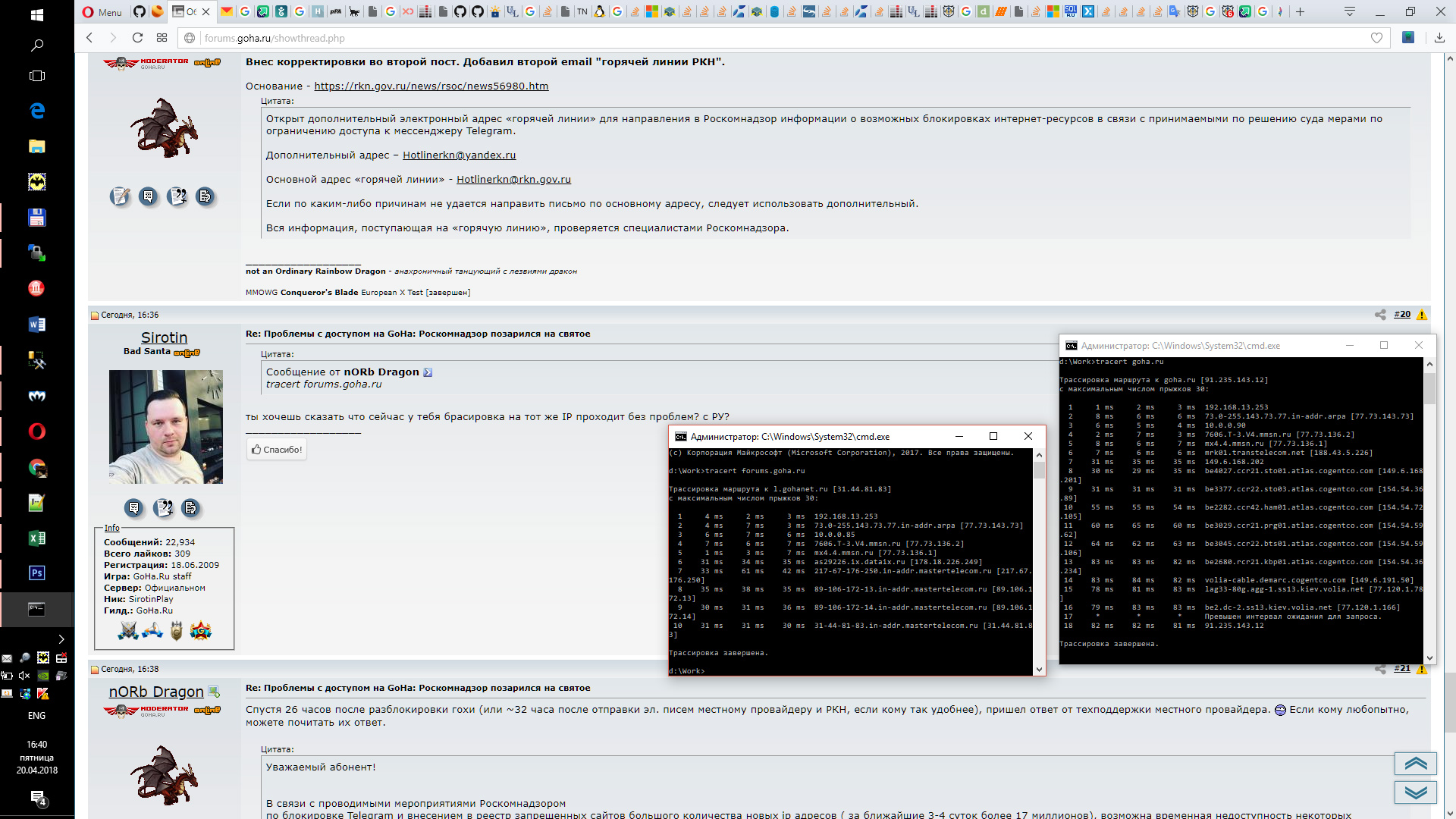1456x819 pixels.
Task: Open post permalink #20
Action: [x=1402, y=314]
